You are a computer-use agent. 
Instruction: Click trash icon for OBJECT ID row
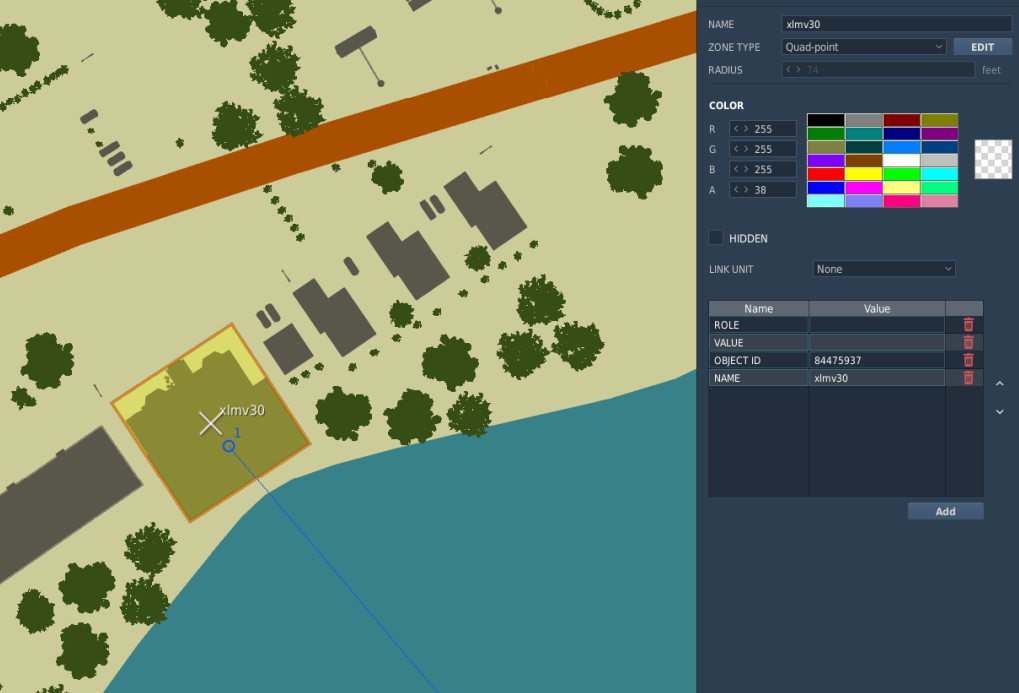pyautogui.click(x=968, y=360)
